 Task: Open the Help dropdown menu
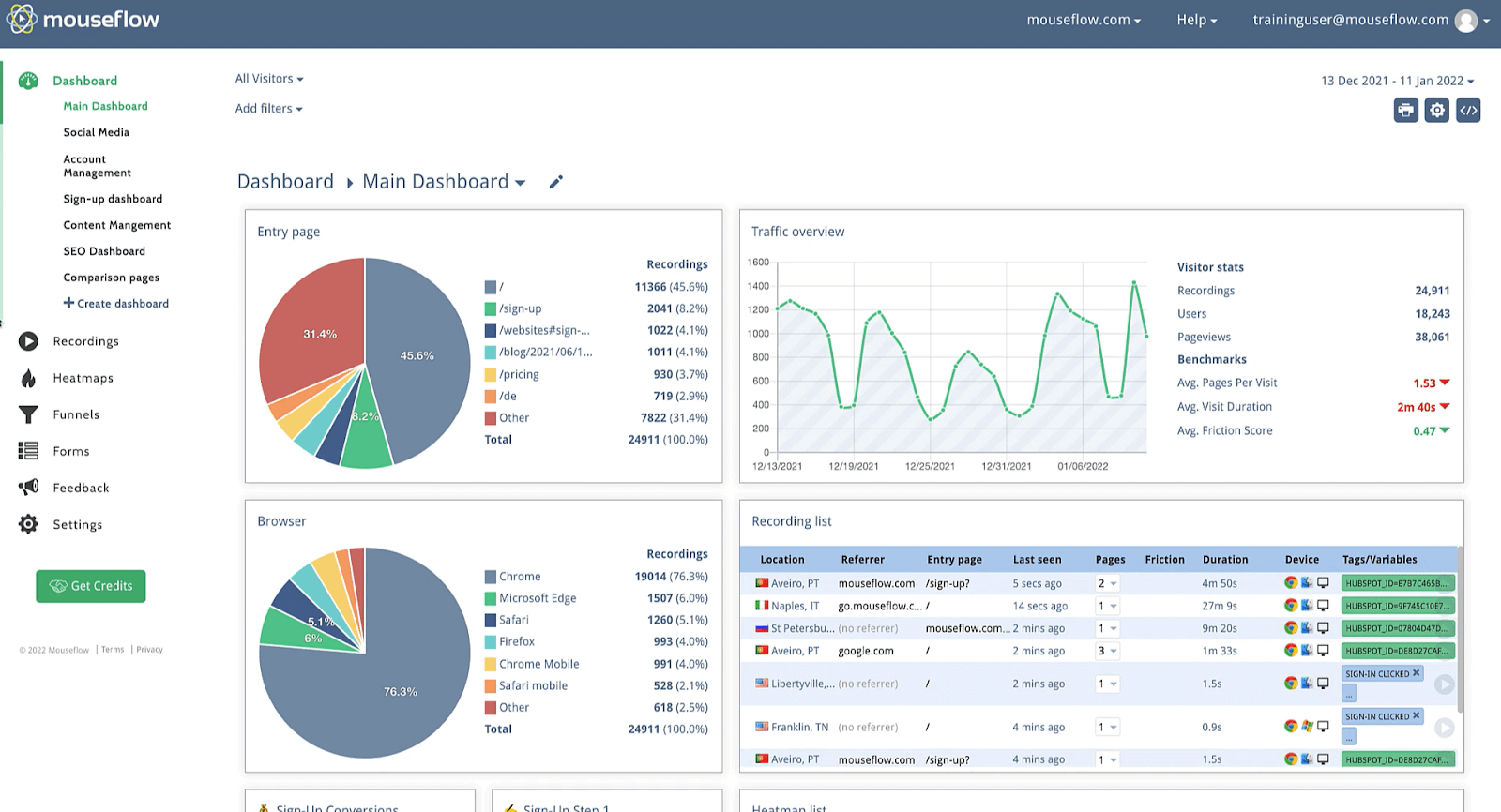click(1197, 20)
